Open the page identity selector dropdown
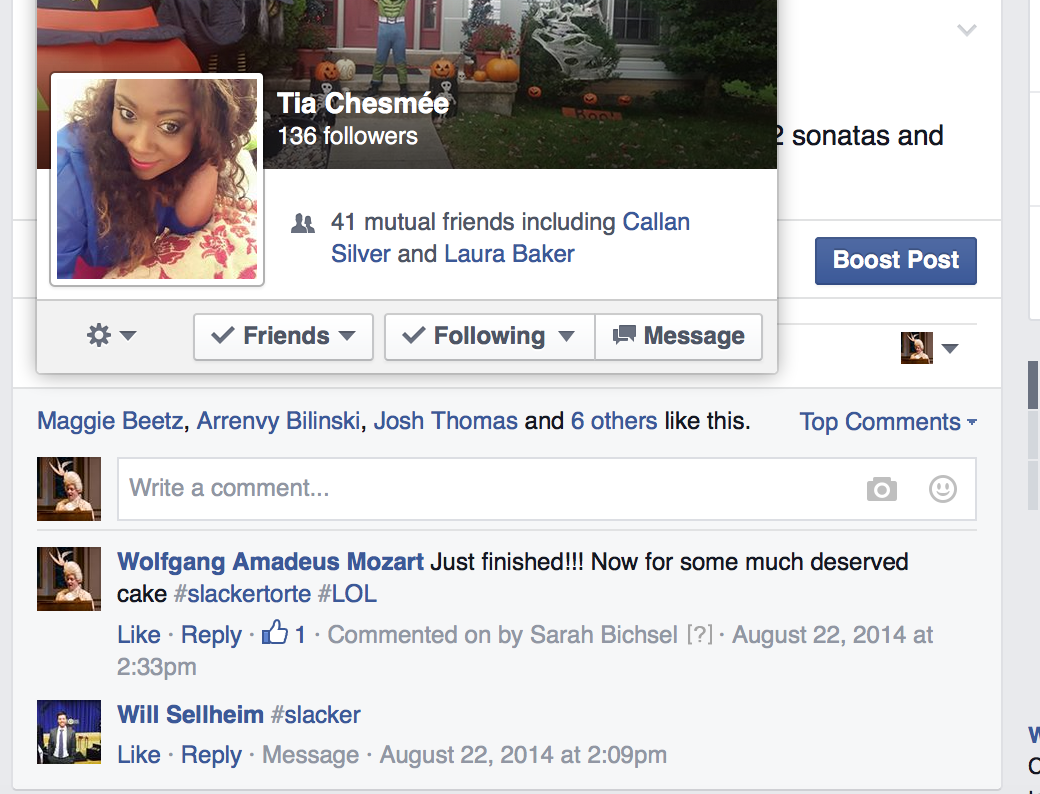 pos(931,348)
